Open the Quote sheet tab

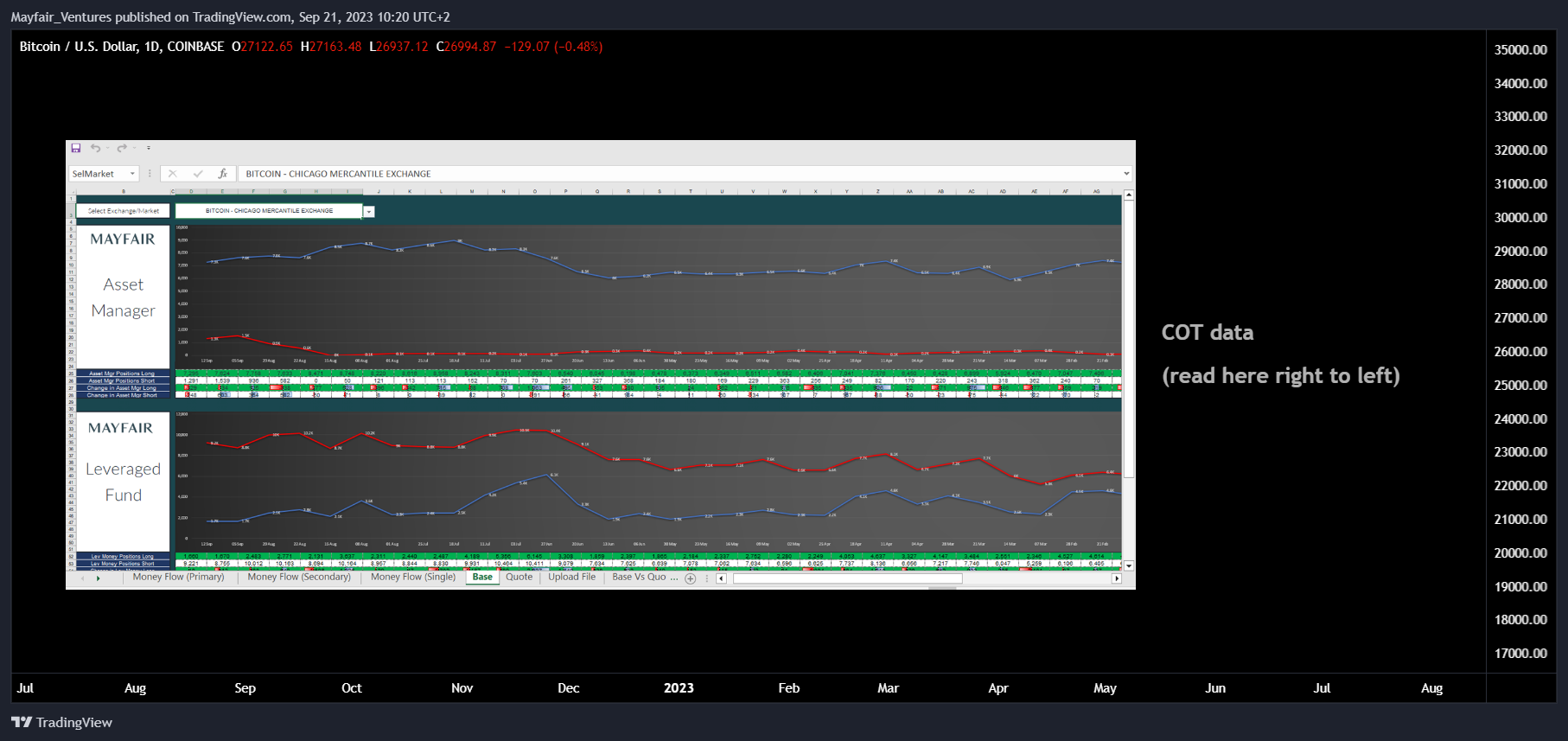pos(519,577)
